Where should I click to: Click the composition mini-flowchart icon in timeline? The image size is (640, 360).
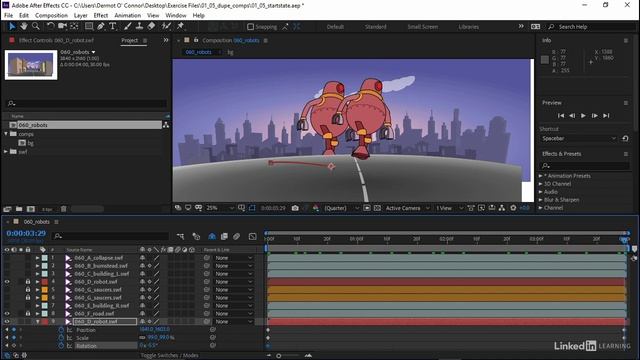180,236
